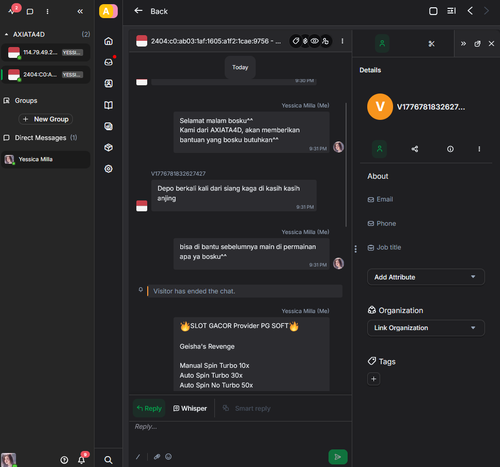Go to the Home dashboard icon
500x467 pixels.
click(108, 41)
